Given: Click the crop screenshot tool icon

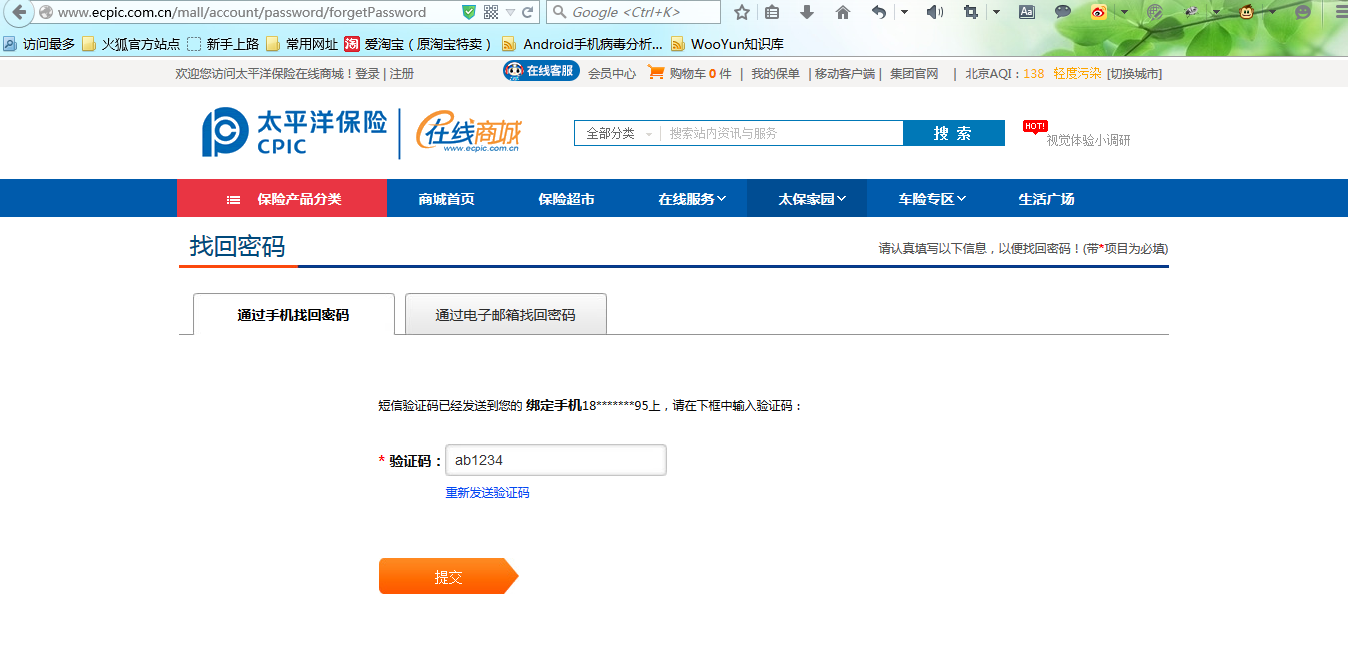Looking at the screenshot, I should pyautogui.click(x=970, y=12).
